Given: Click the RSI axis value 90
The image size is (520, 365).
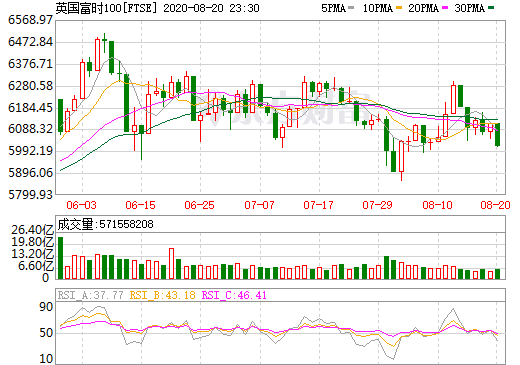Looking at the screenshot, I should point(46,307).
